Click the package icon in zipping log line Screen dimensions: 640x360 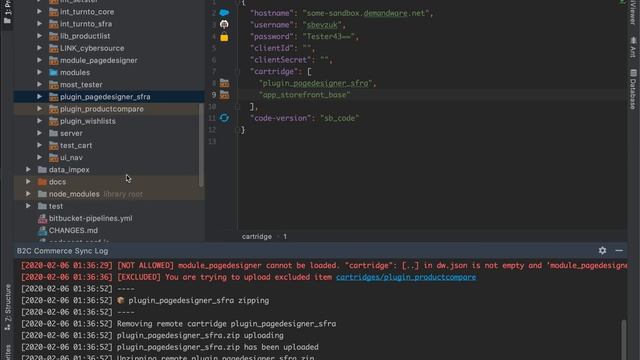coord(120,300)
